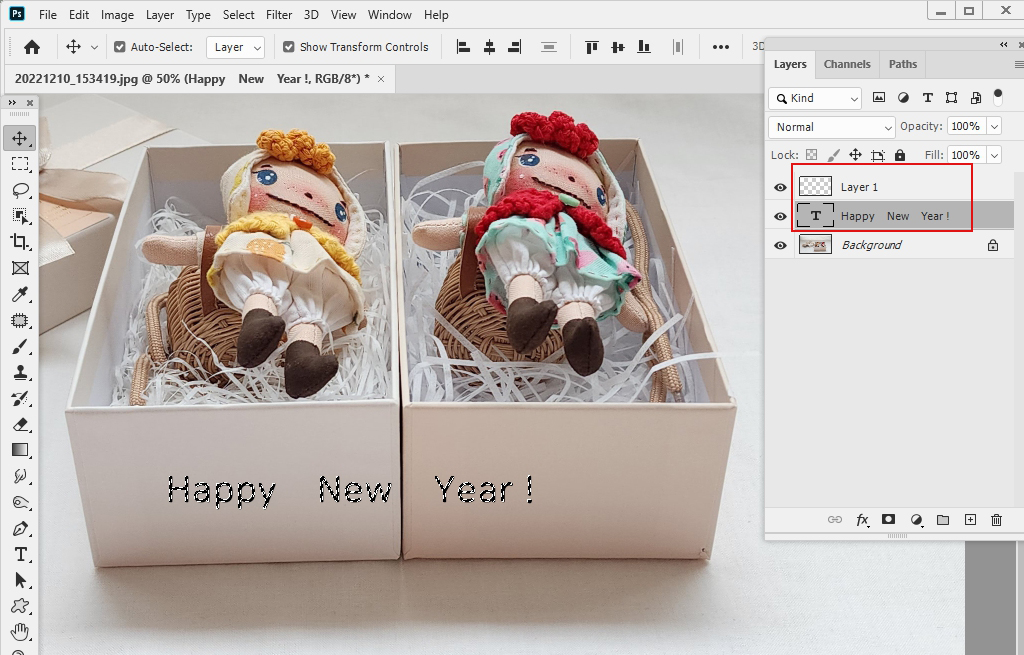Select the Spot Healing Brush tool
Screen dimensions: 1024x655
(20, 321)
